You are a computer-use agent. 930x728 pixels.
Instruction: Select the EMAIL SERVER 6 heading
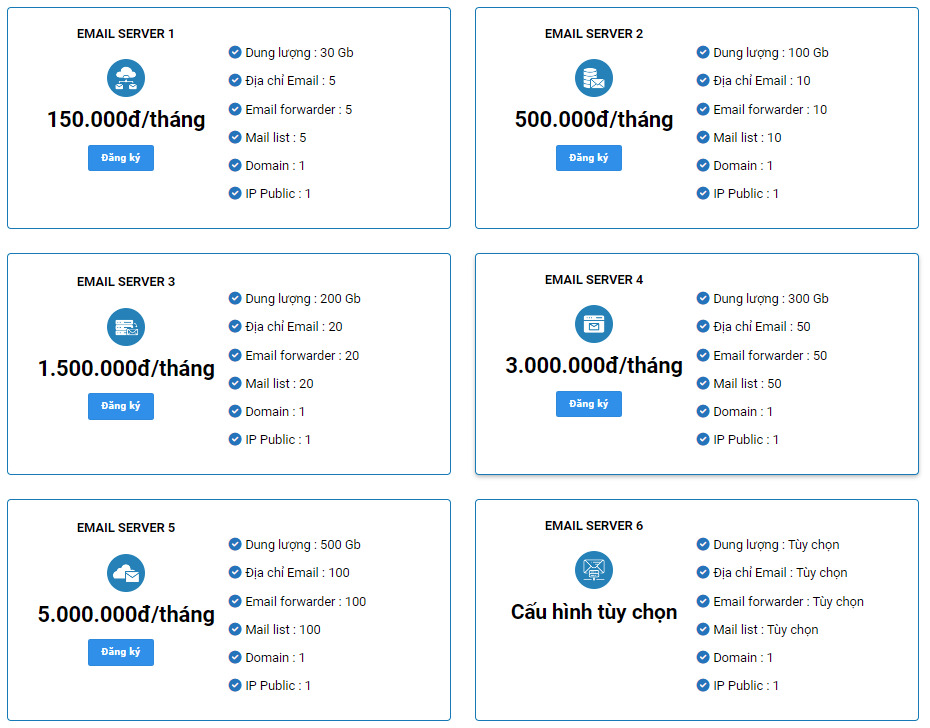pos(594,526)
